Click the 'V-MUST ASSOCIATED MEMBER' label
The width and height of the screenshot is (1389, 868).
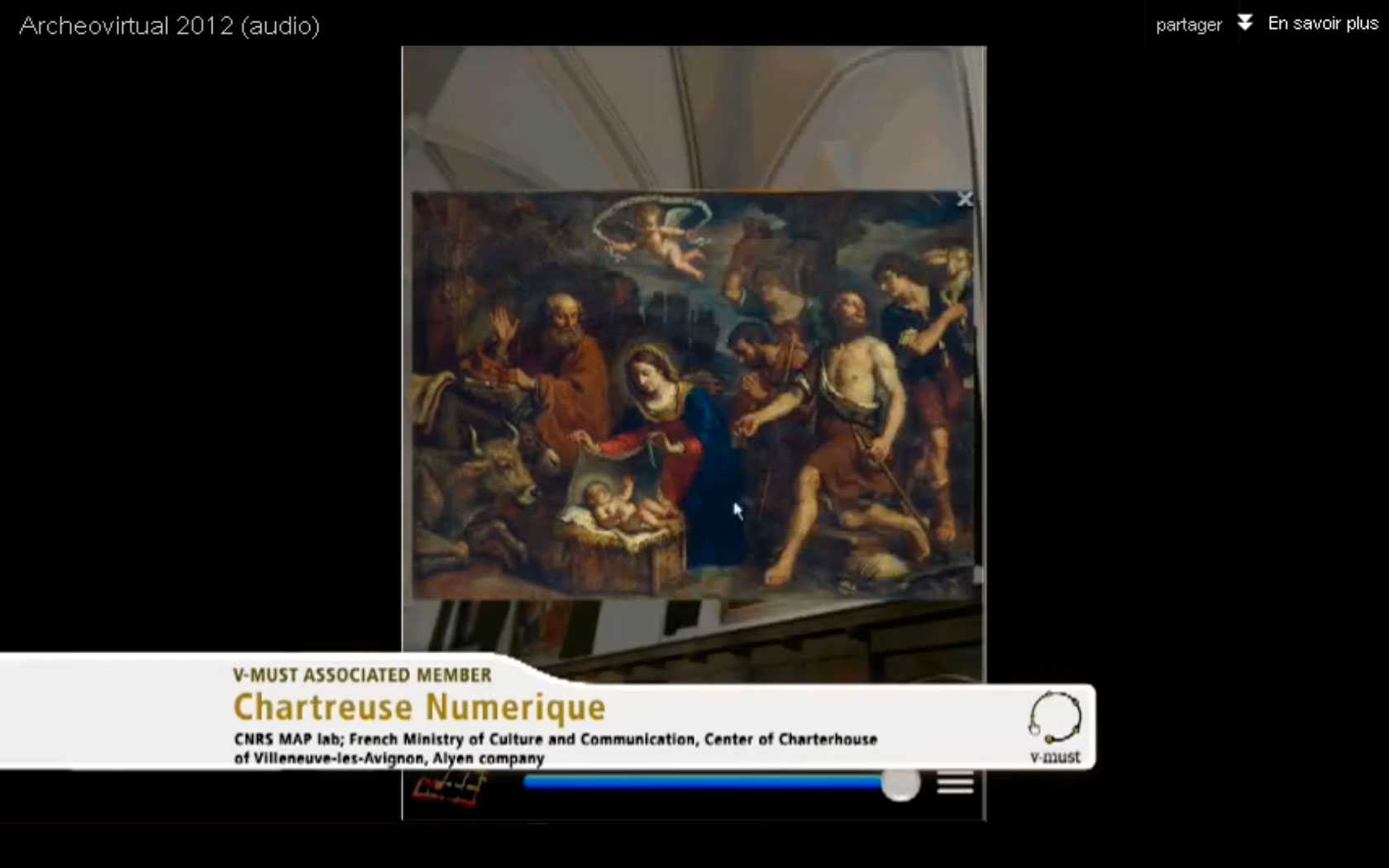[362, 675]
